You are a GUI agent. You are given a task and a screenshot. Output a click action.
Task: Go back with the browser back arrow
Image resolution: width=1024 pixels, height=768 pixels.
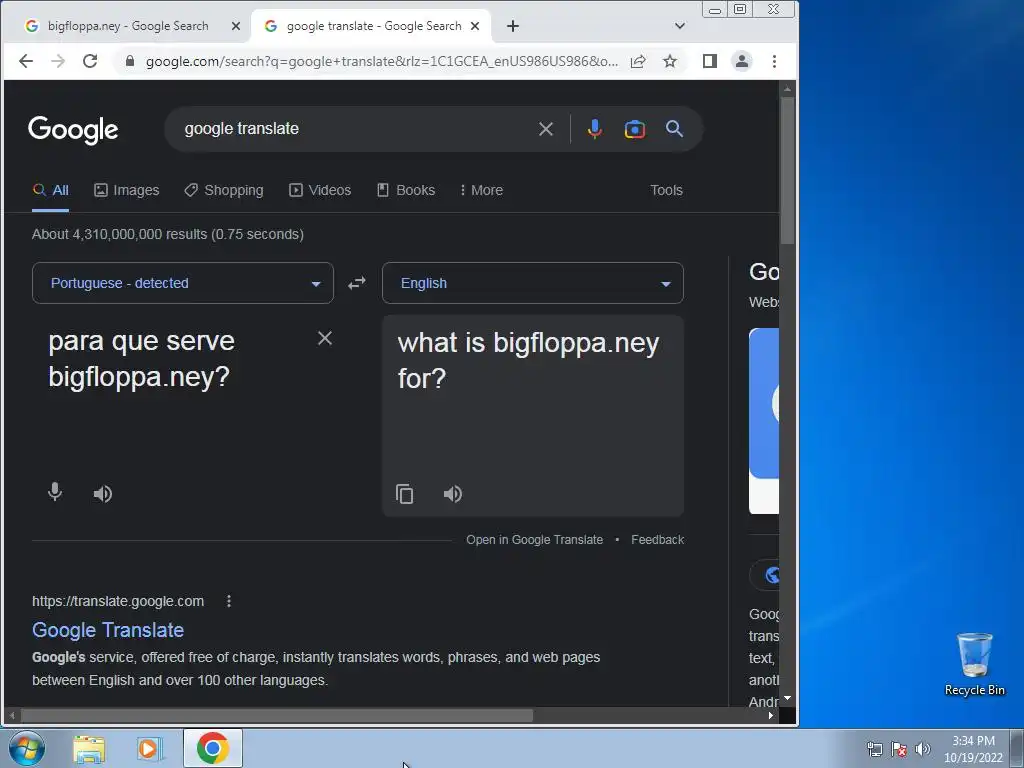pos(25,61)
